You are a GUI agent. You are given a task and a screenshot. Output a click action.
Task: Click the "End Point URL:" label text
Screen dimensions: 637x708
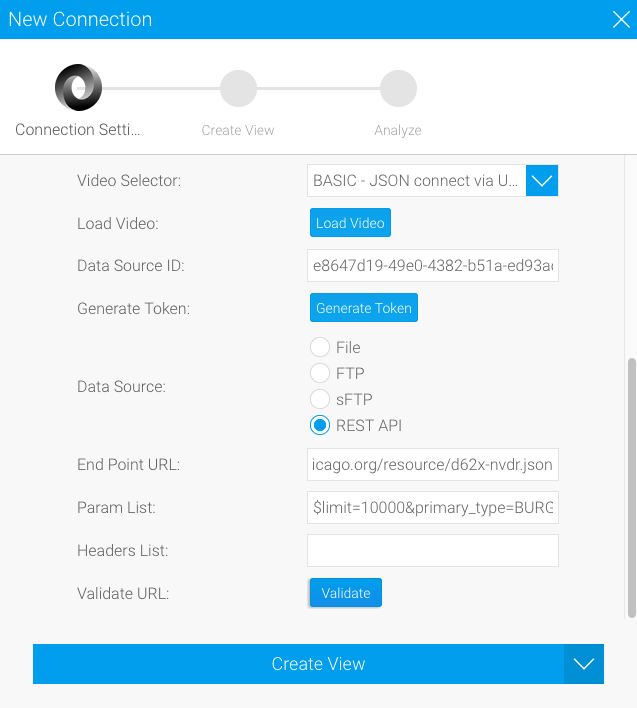pyautogui.click(x=129, y=465)
